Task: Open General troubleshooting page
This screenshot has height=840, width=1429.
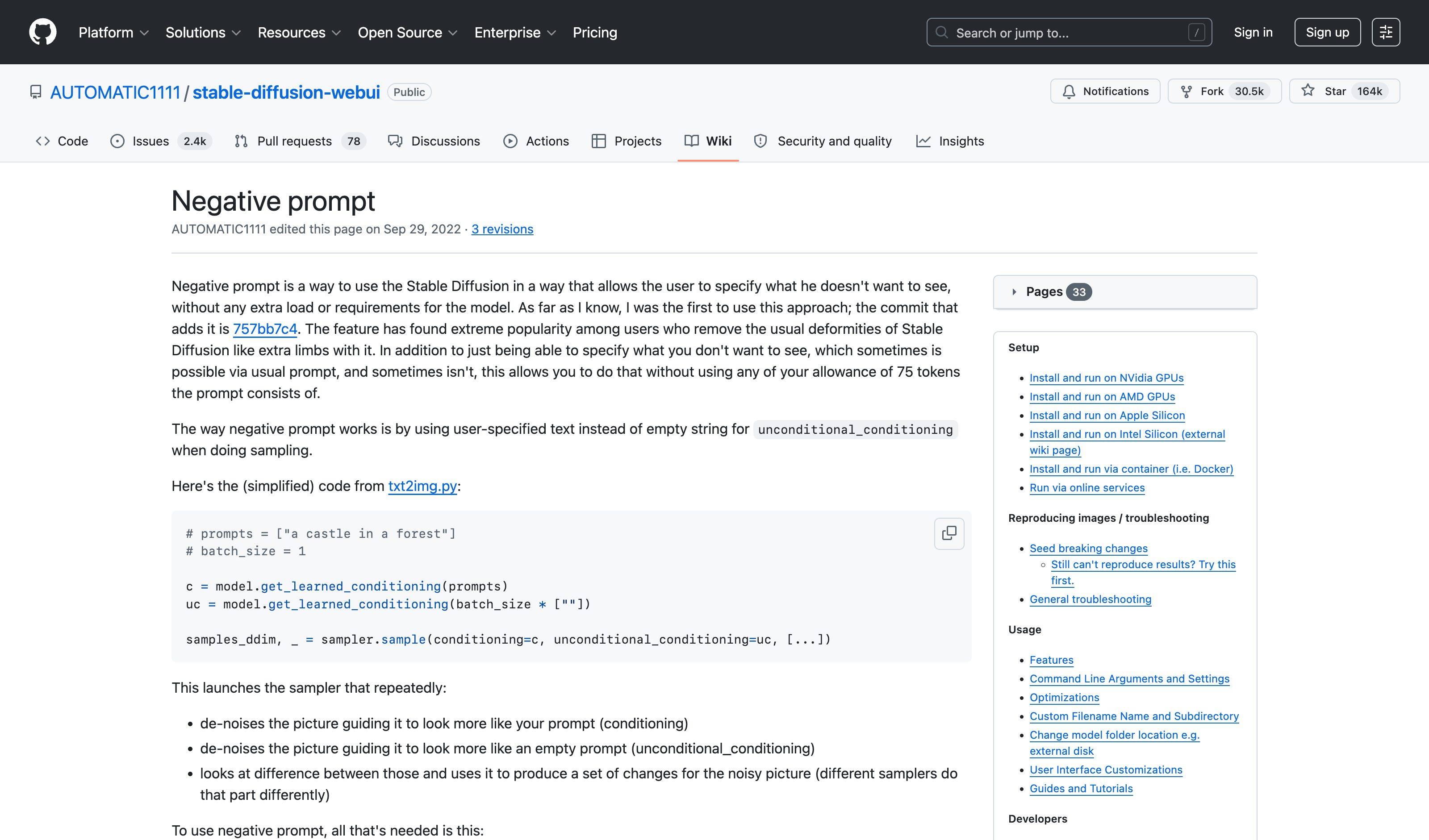Action: pos(1090,599)
